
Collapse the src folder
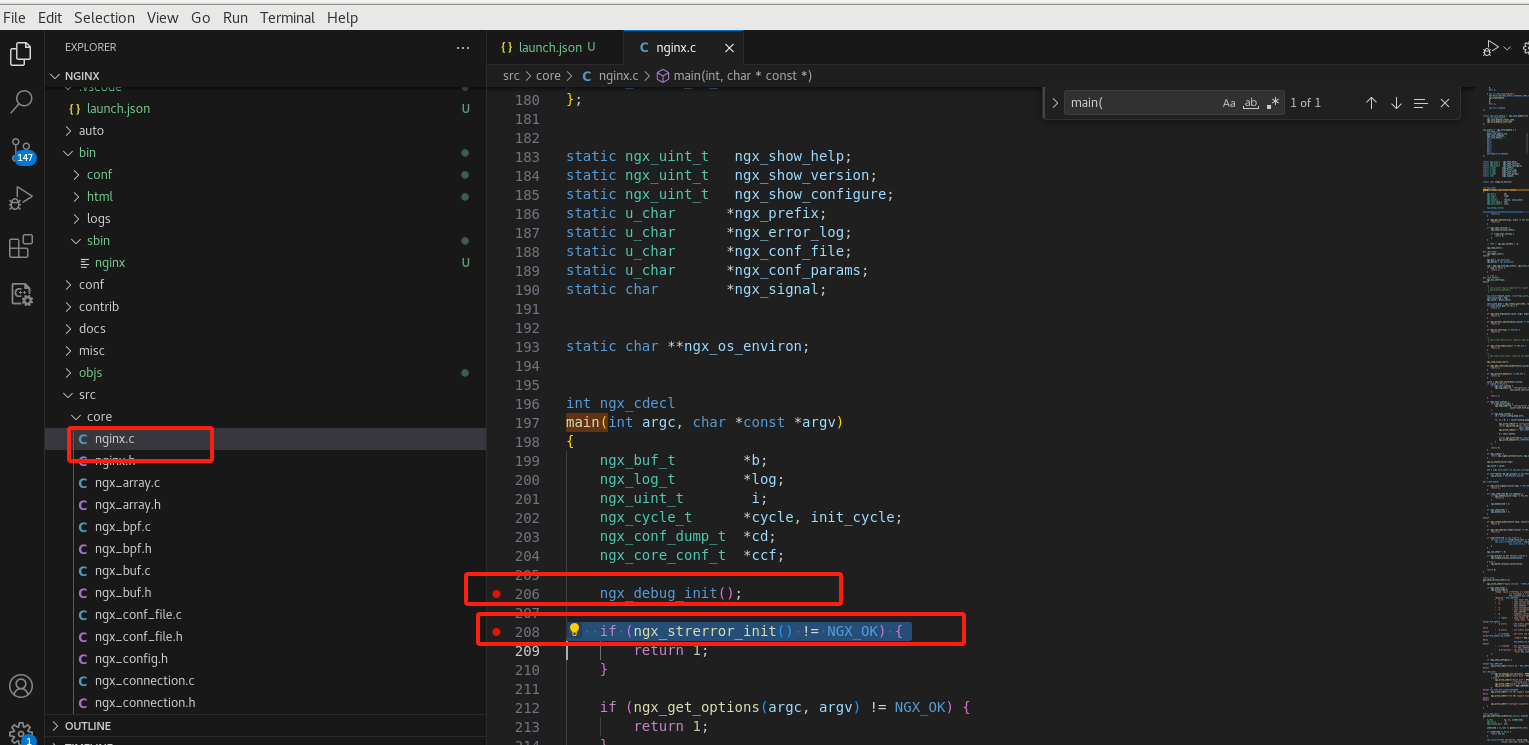(x=265, y=394)
